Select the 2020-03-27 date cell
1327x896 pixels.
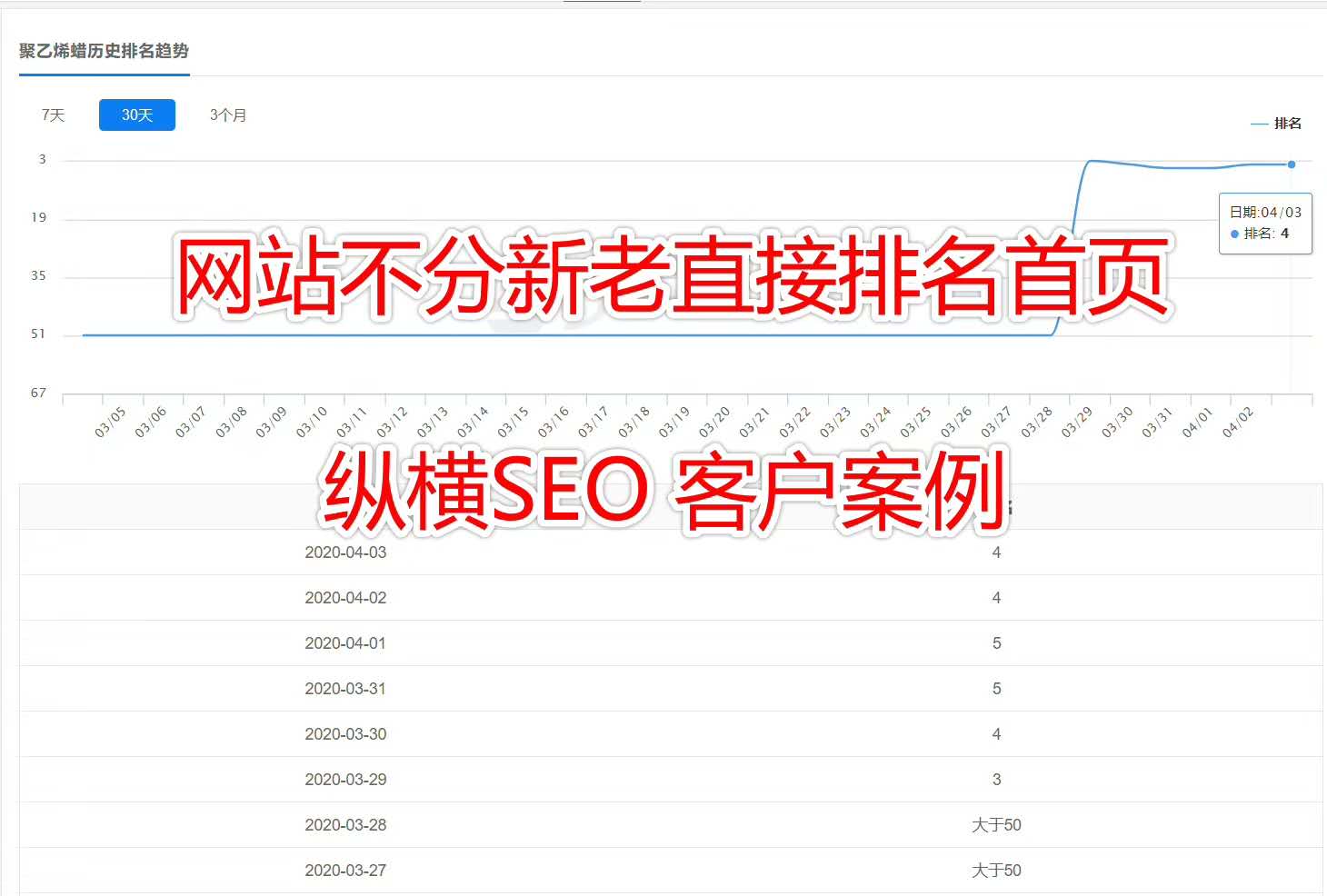tap(345, 871)
